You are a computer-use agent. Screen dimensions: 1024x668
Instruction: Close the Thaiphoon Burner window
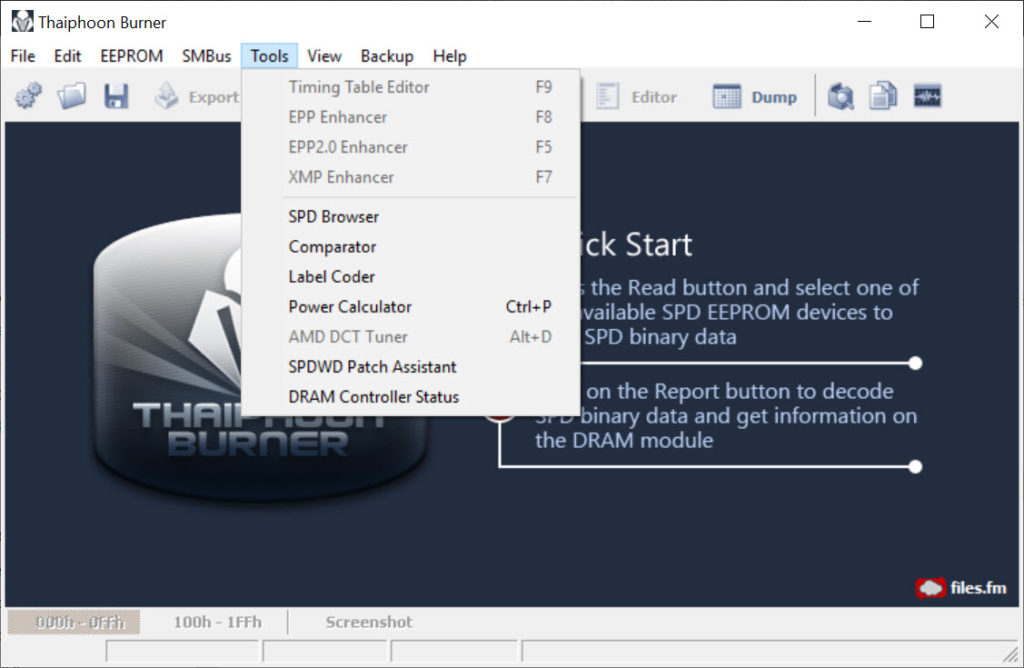pyautogui.click(x=991, y=22)
